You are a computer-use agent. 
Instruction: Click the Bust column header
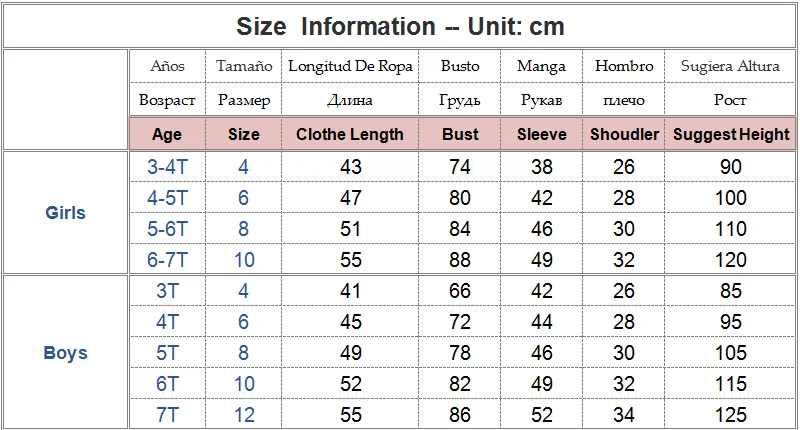click(x=460, y=134)
